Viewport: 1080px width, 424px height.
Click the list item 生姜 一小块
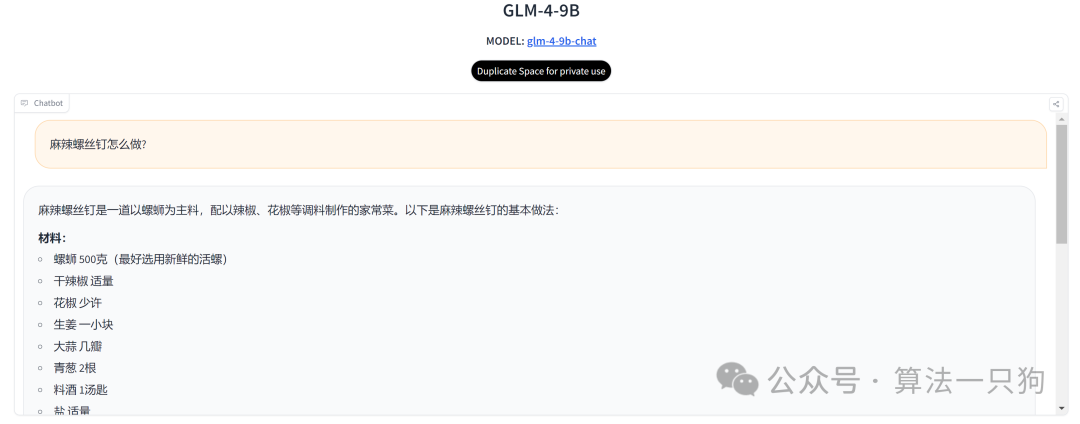coord(83,324)
